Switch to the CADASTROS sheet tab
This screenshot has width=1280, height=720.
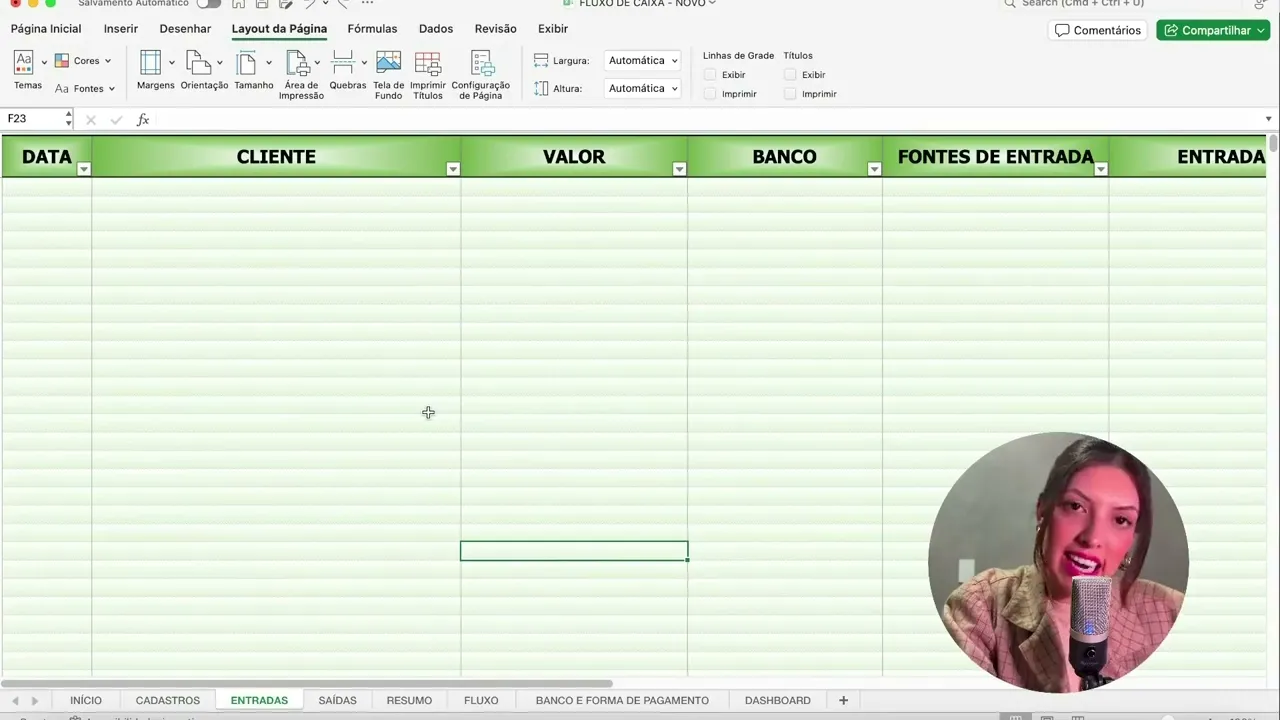168,700
